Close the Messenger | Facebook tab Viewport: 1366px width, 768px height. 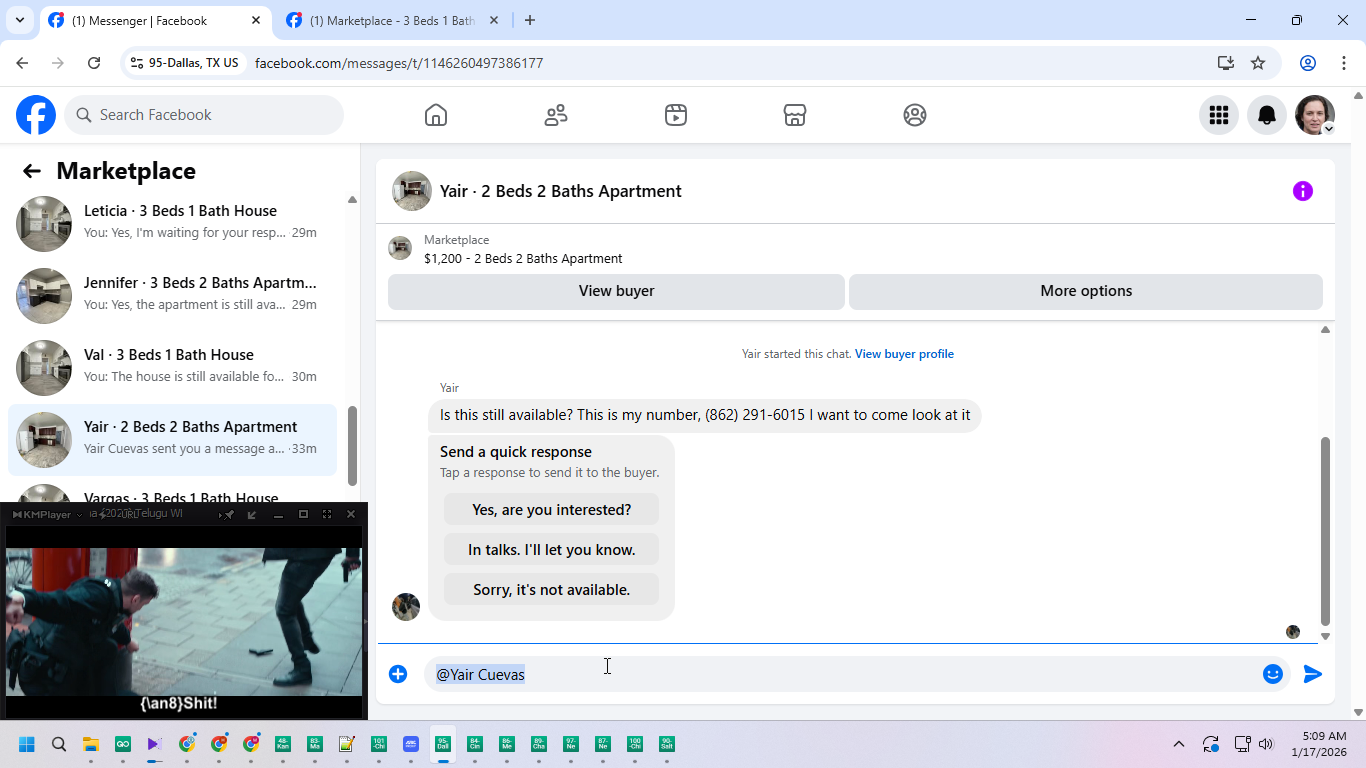(x=255, y=20)
